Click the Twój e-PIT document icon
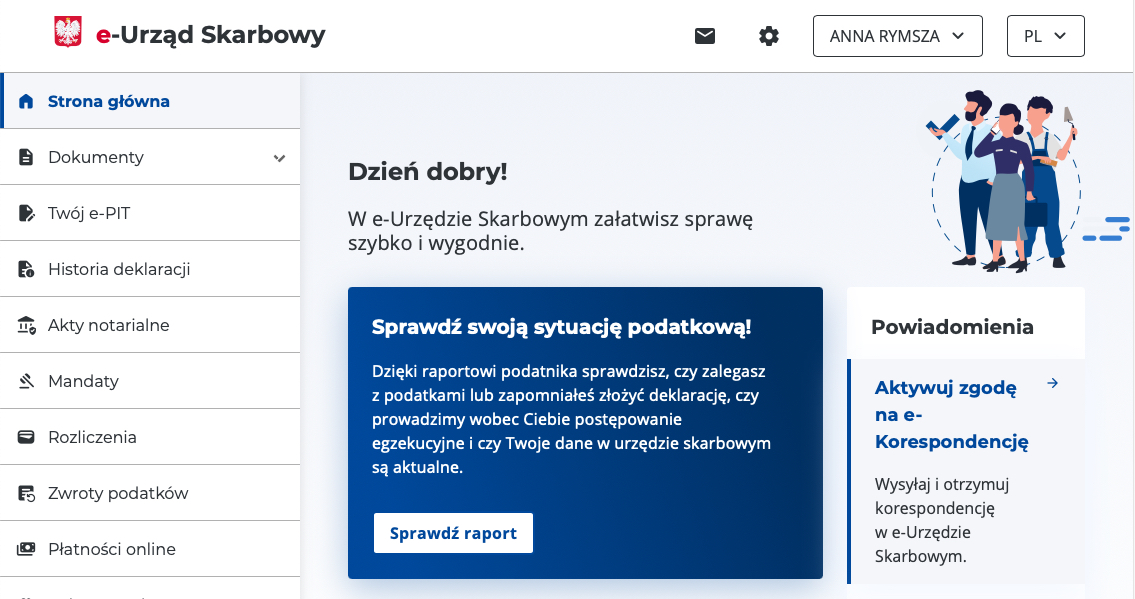Screen dimensions: 1135x599 tap(25, 212)
